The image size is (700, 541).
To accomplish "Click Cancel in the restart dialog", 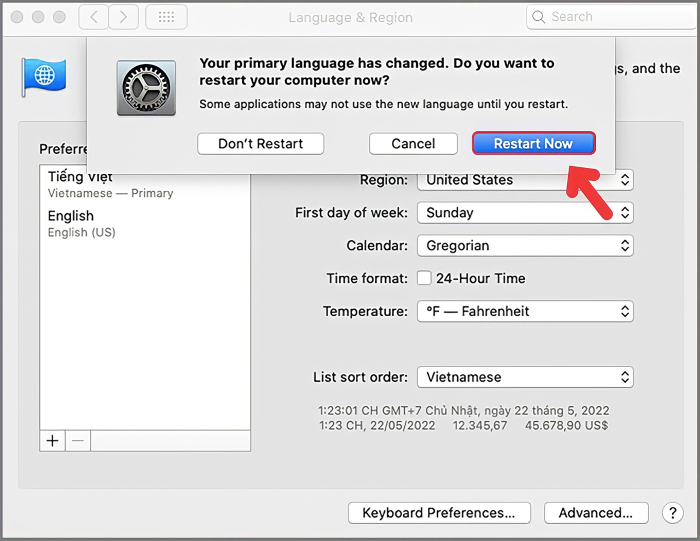I will coord(413,144).
